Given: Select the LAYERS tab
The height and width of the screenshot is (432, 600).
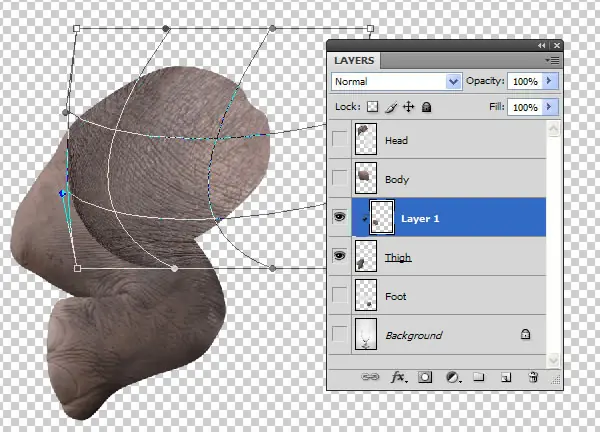Looking at the screenshot, I should [x=354, y=60].
